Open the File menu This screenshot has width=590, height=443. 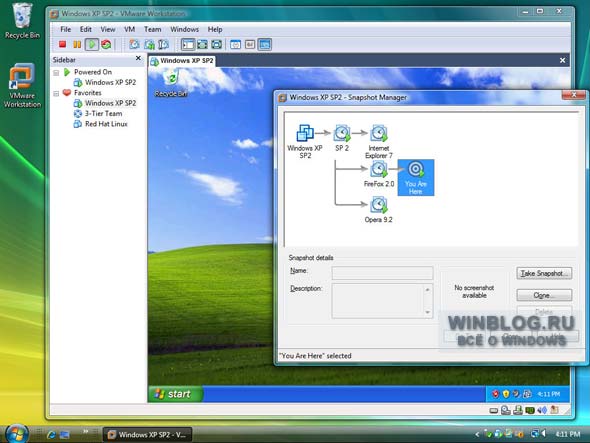[x=65, y=29]
